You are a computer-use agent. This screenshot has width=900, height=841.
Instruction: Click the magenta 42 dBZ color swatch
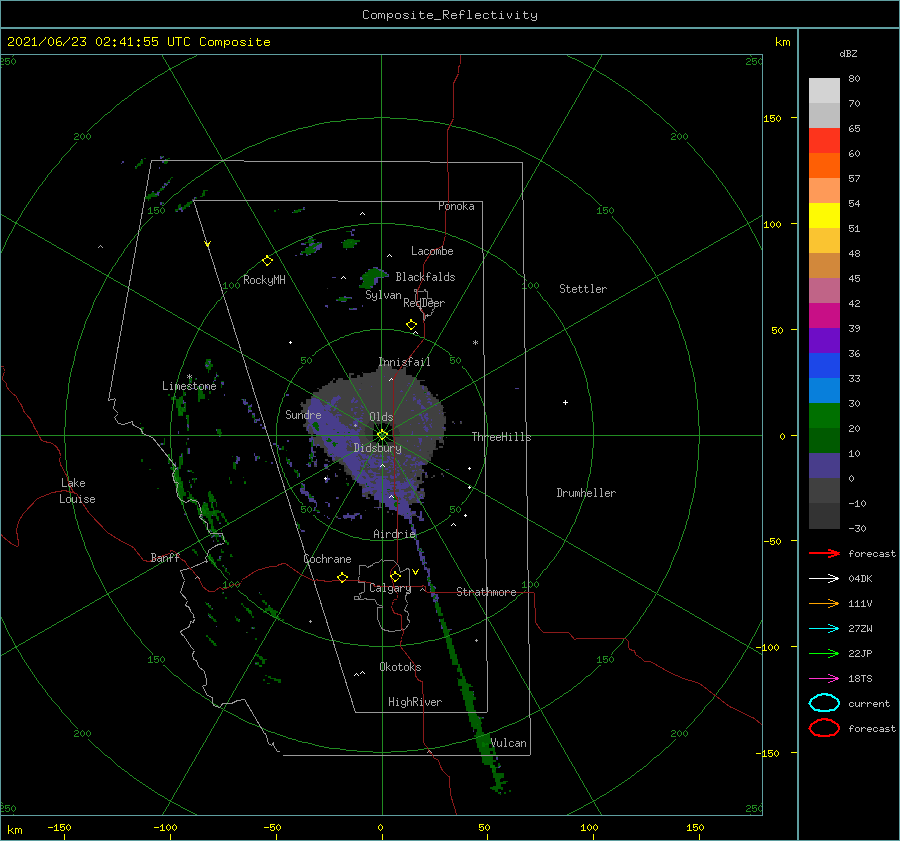coord(824,315)
